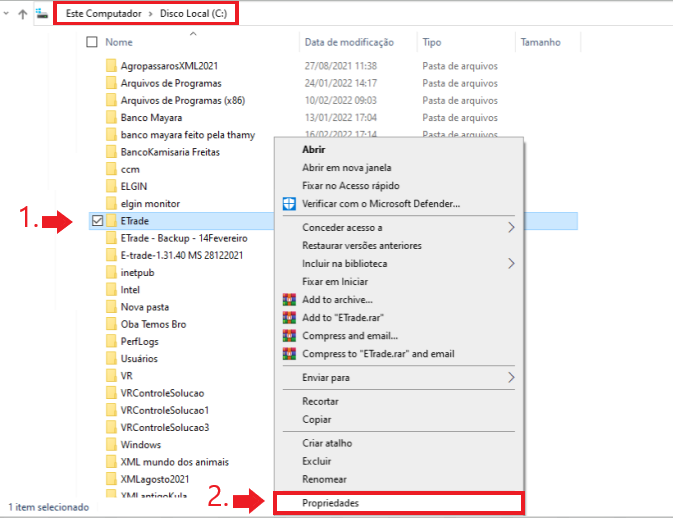Sort by the Tipo column header
The height and width of the screenshot is (518, 673).
click(431, 42)
